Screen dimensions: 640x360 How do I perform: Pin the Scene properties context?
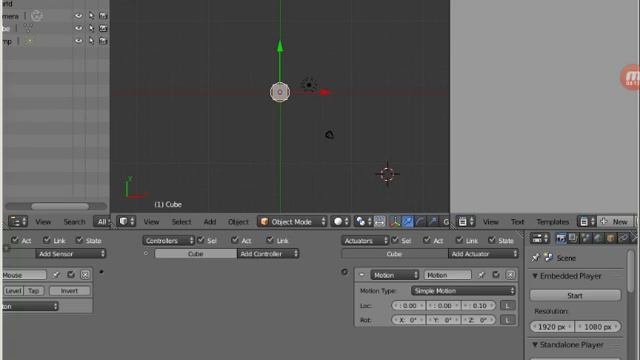(536, 258)
